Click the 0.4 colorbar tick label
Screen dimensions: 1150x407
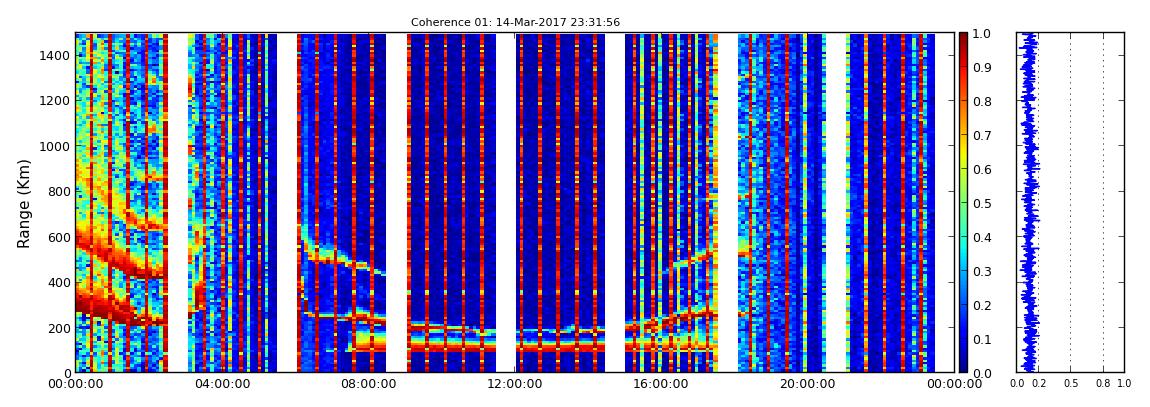point(984,238)
